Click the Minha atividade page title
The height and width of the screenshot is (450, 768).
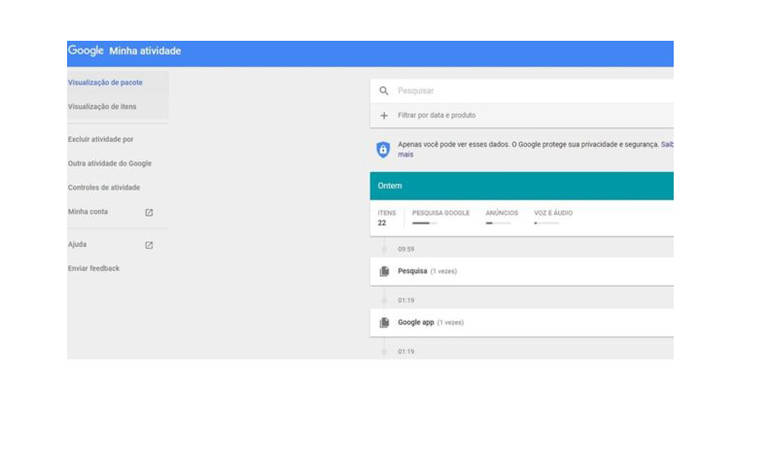(x=145, y=51)
